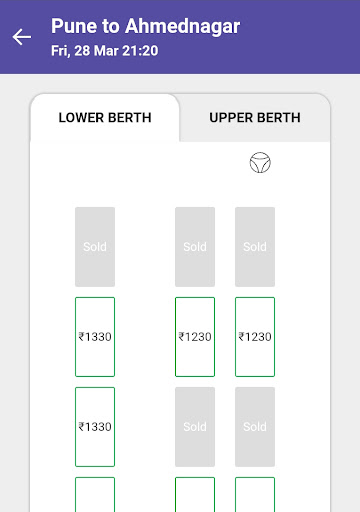Select the bottom-middle partially visible seat
Image resolution: width=360 pixels, height=512 pixels.
pos(195,495)
